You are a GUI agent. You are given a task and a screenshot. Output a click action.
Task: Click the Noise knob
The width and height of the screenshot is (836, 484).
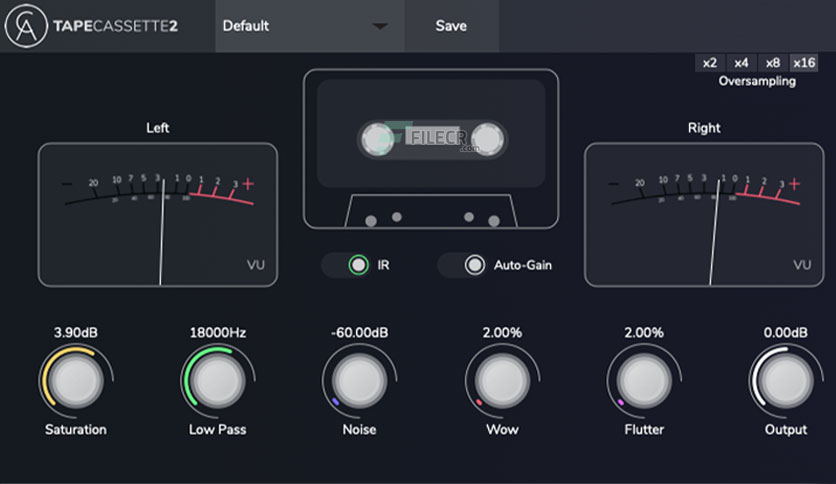pyautogui.click(x=359, y=381)
